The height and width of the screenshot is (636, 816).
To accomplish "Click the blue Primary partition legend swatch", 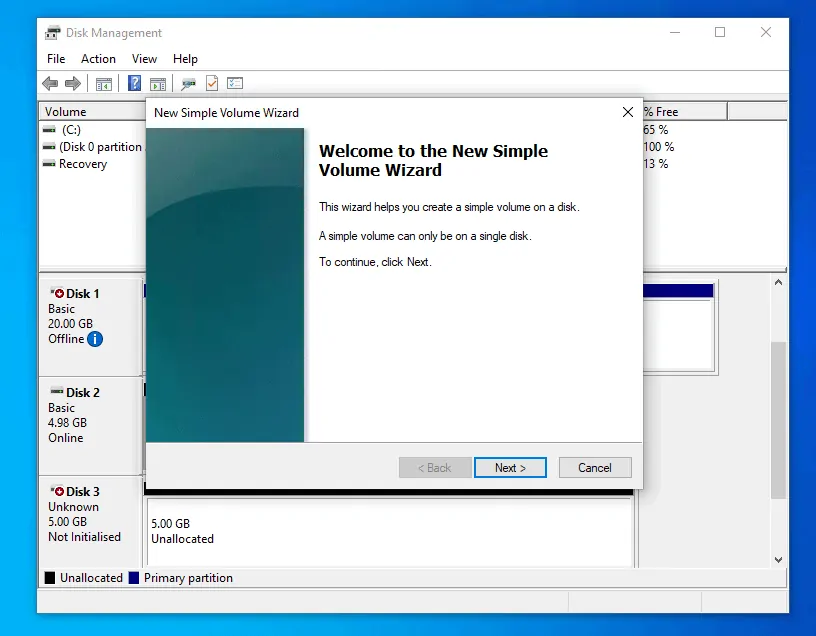I will (x=132, y=577).
